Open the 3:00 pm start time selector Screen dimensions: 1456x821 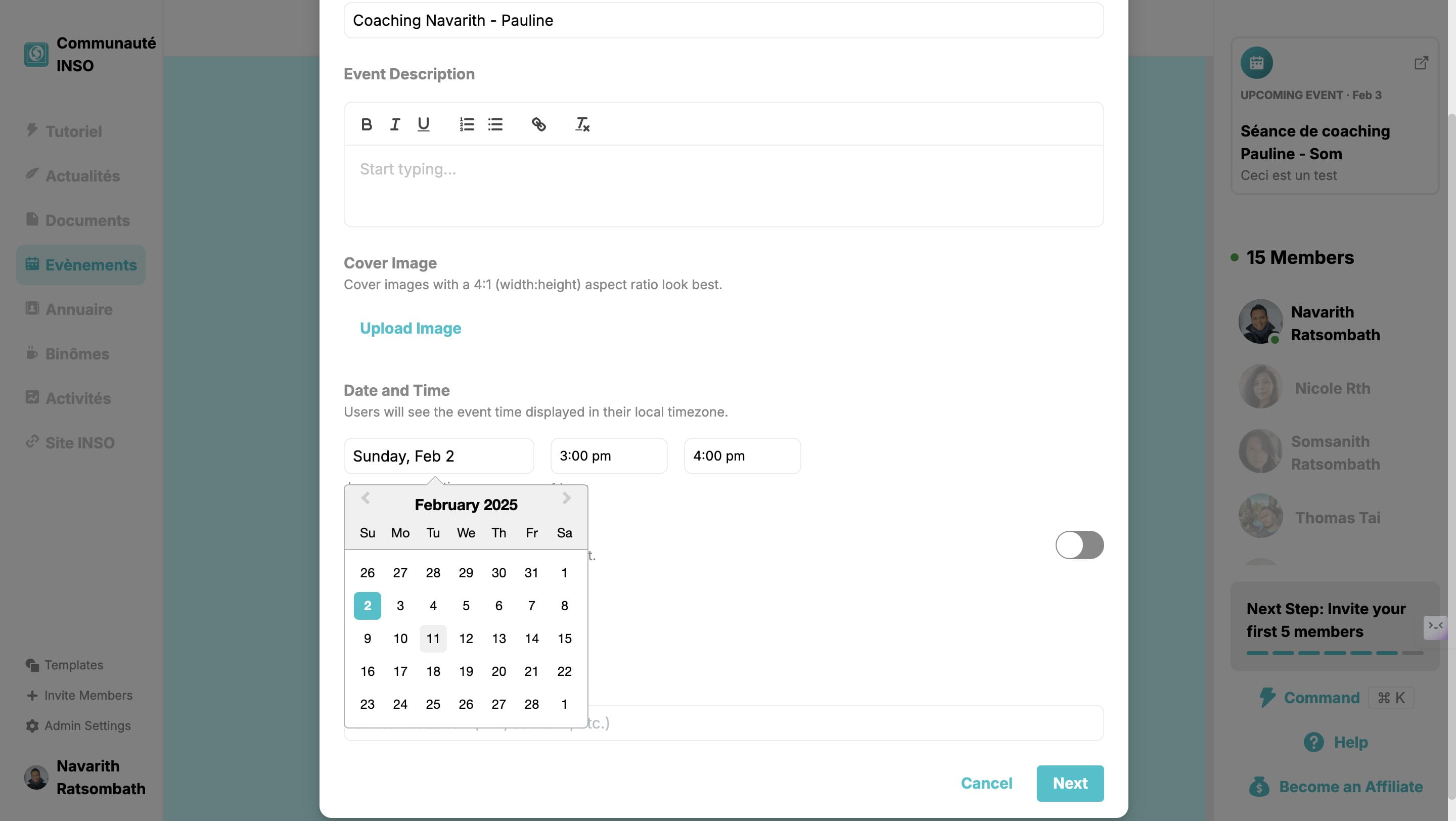[x=609, y=456]
